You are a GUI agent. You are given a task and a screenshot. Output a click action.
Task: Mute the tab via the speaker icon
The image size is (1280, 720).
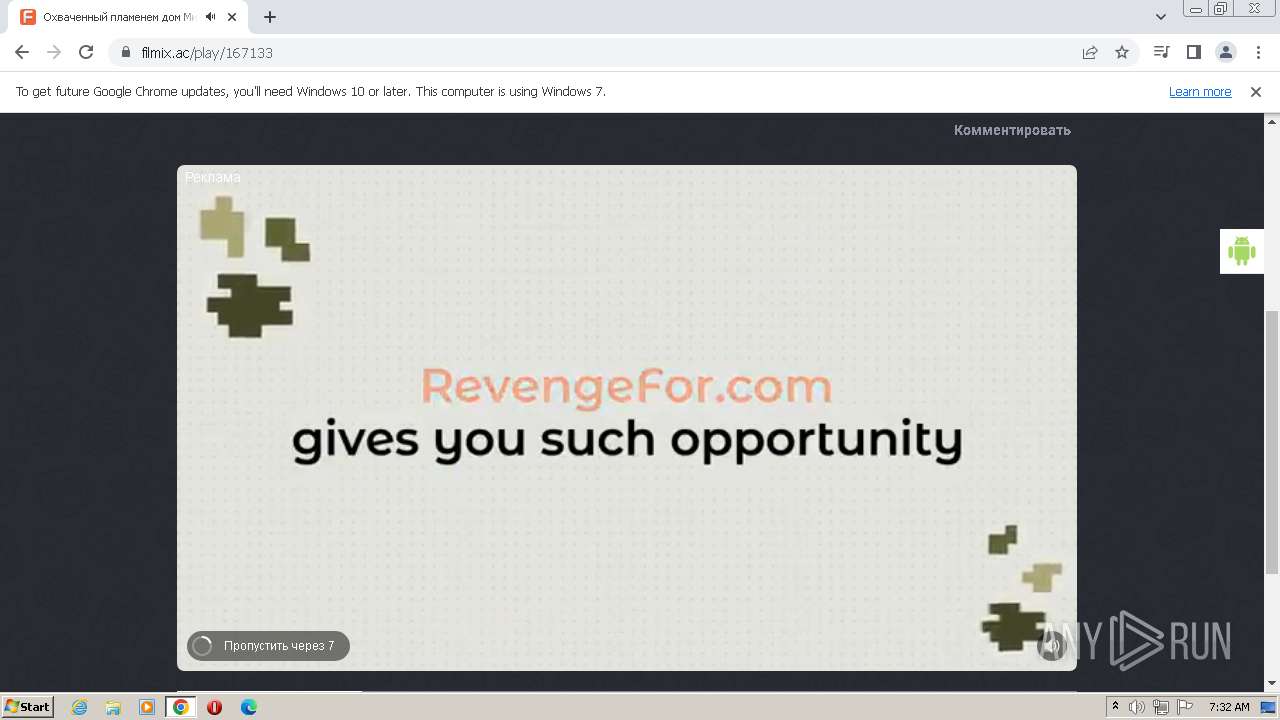pos(210,17)
